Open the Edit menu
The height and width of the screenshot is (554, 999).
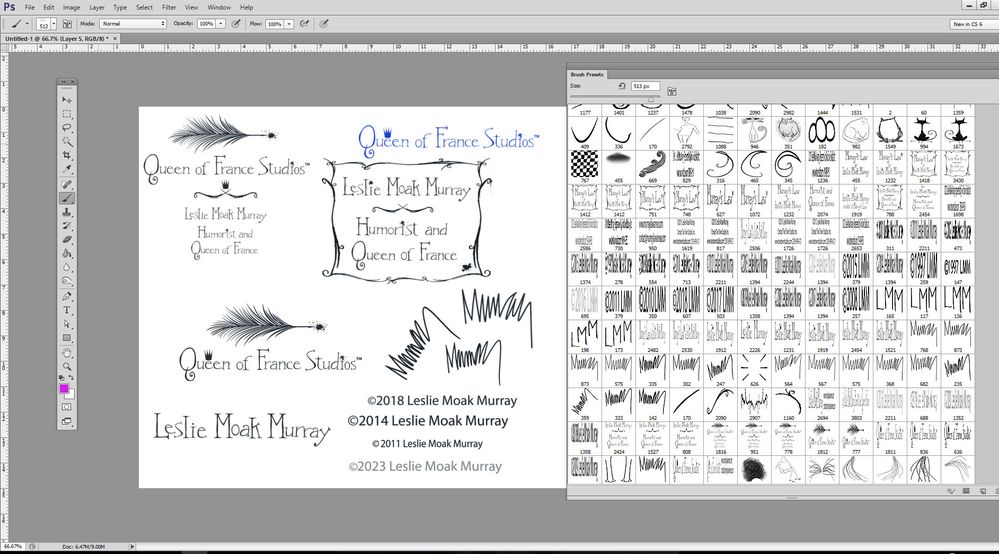point(48,7)
